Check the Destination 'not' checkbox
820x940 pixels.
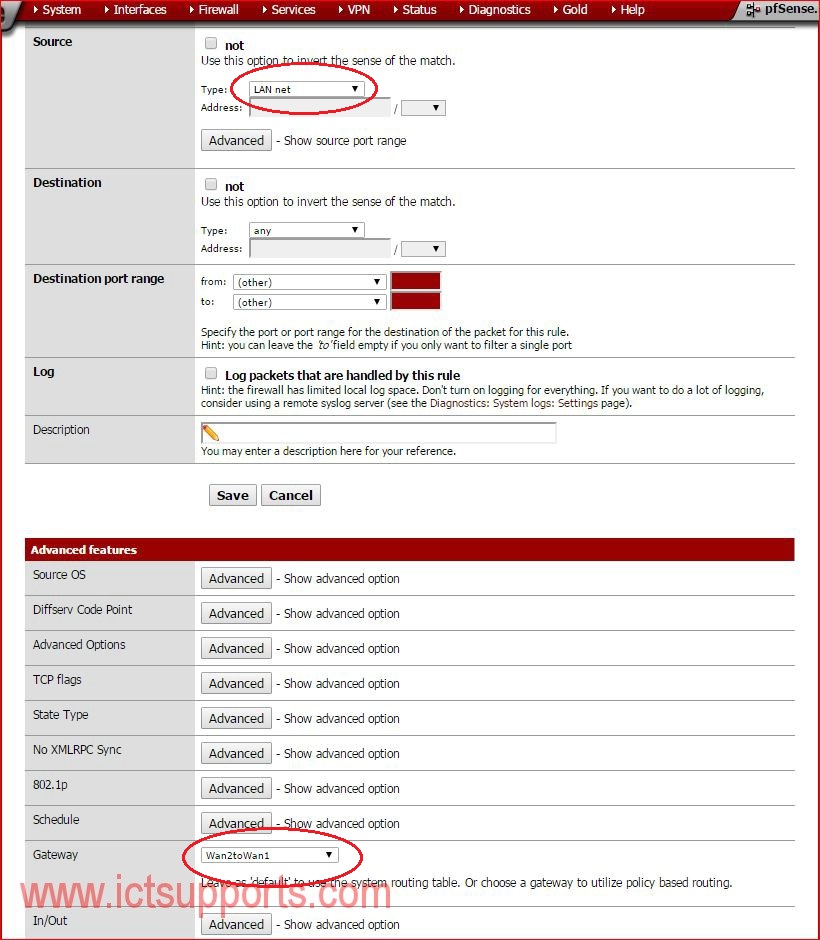[x=211, y=184]
